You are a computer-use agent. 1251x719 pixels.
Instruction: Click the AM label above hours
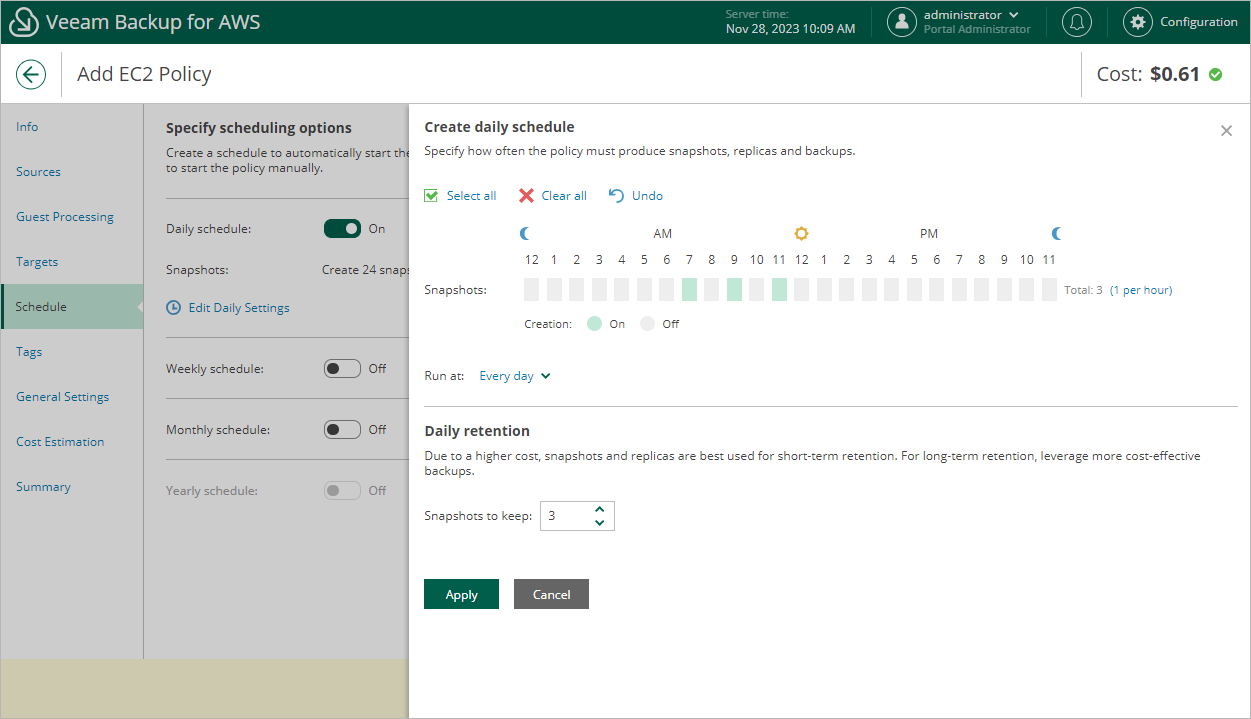tap(663, 234)
